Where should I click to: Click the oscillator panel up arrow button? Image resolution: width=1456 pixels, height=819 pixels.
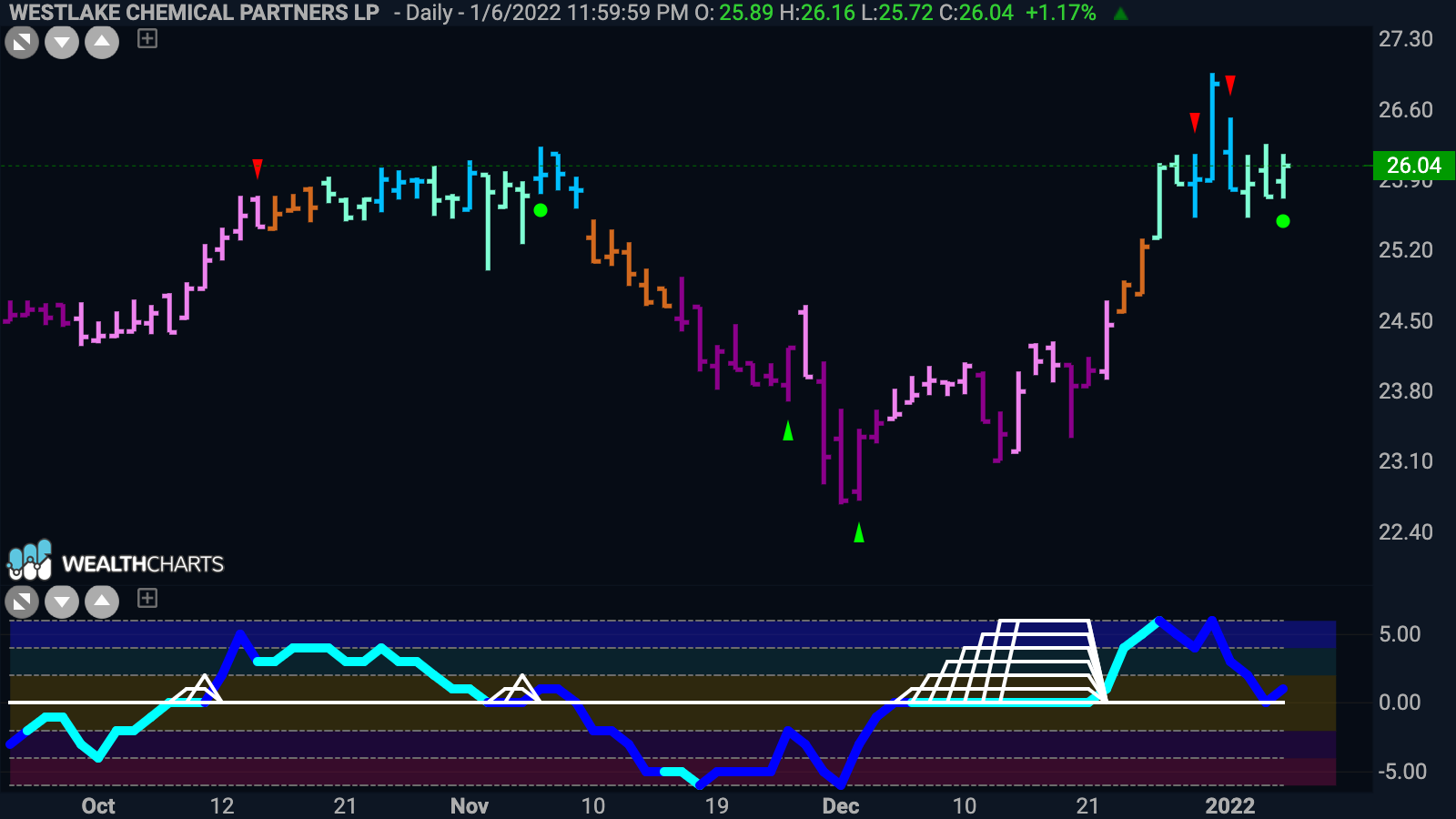[x=102, y=602]
